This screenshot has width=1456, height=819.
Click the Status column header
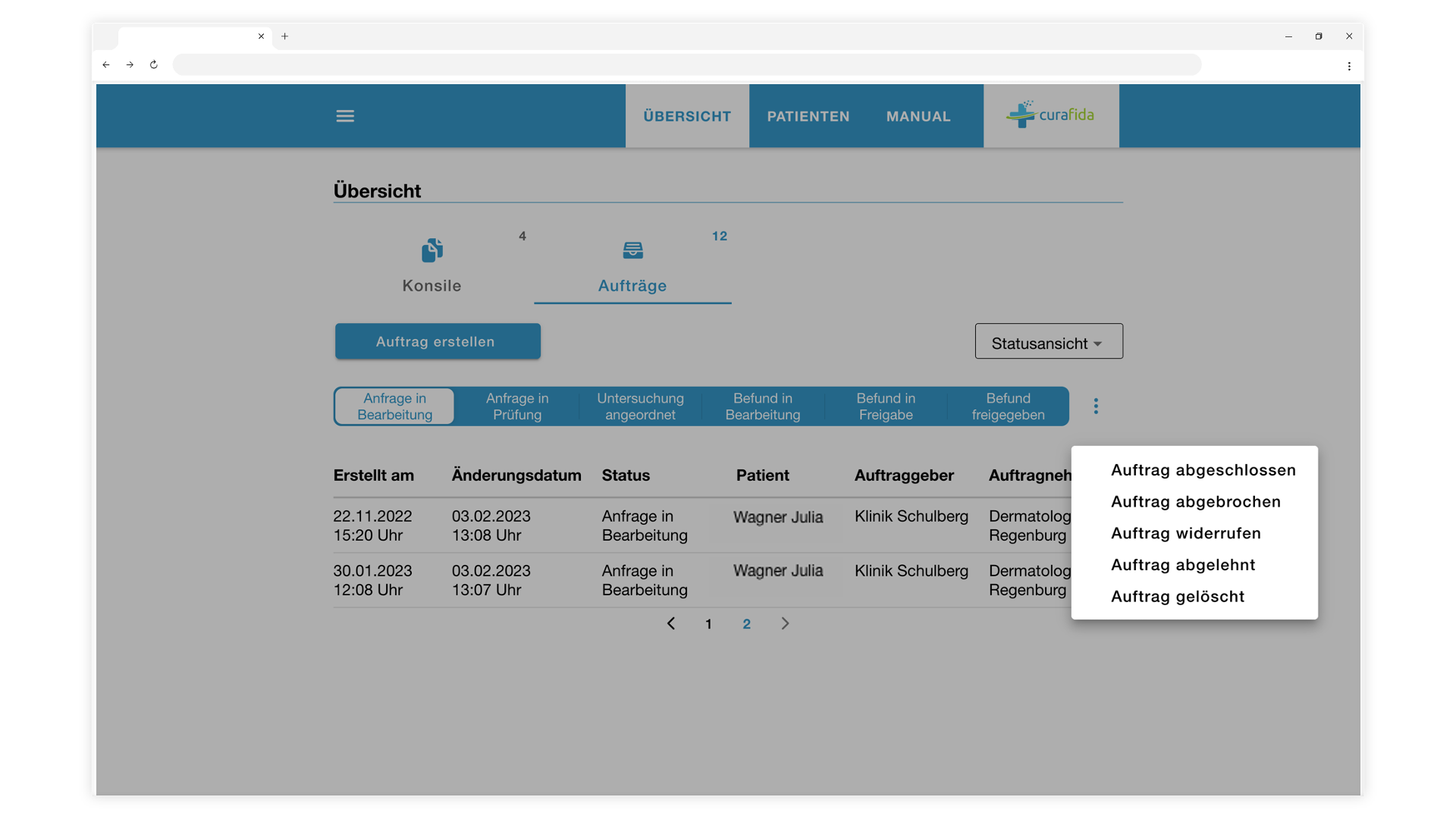(626, 475)
